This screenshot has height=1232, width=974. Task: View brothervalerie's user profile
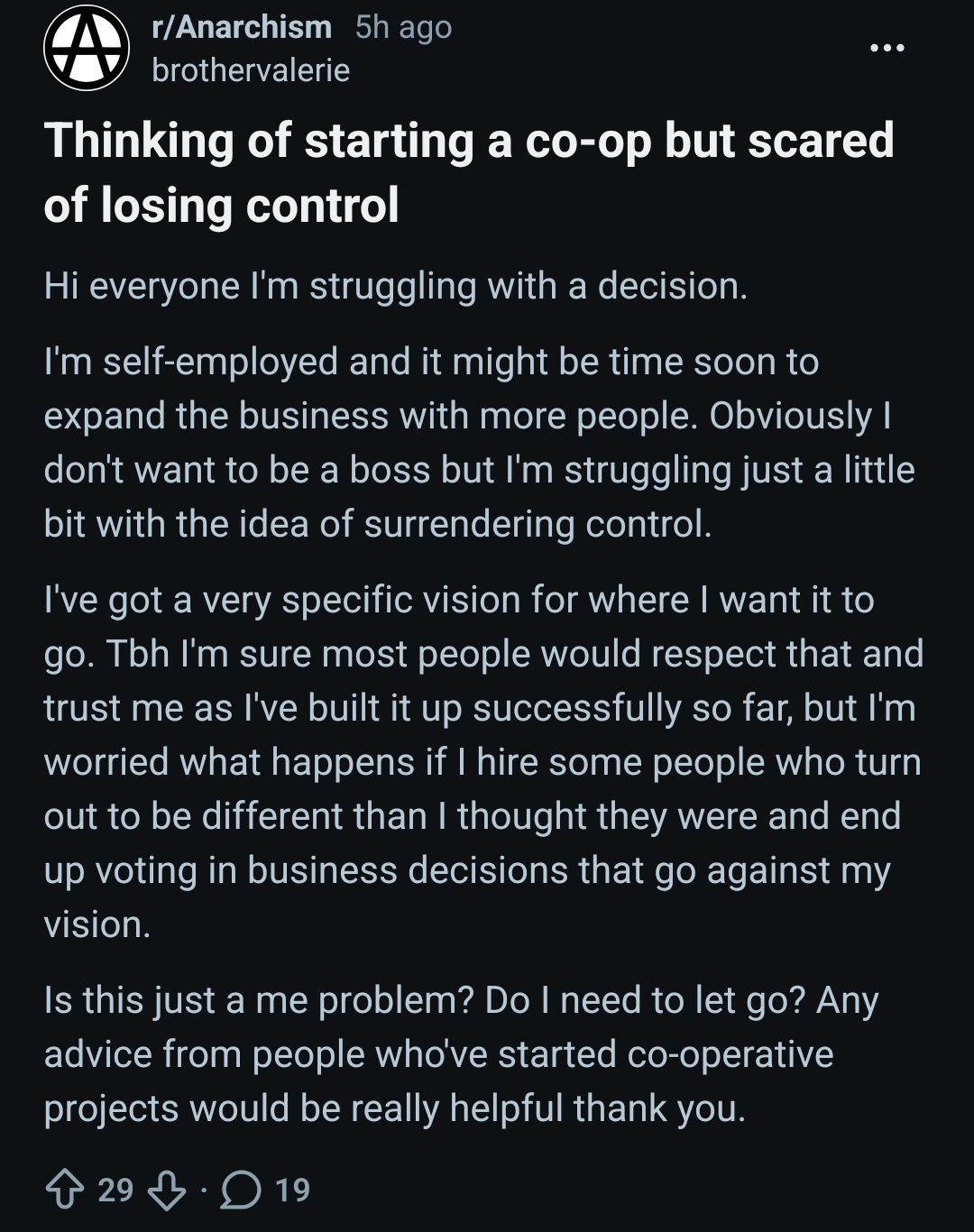pos(251,70)
